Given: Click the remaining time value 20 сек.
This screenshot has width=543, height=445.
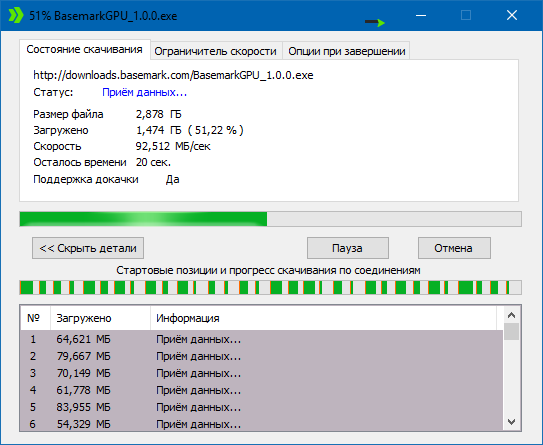Looking at the screenshot, I should (x=153, y=162).
